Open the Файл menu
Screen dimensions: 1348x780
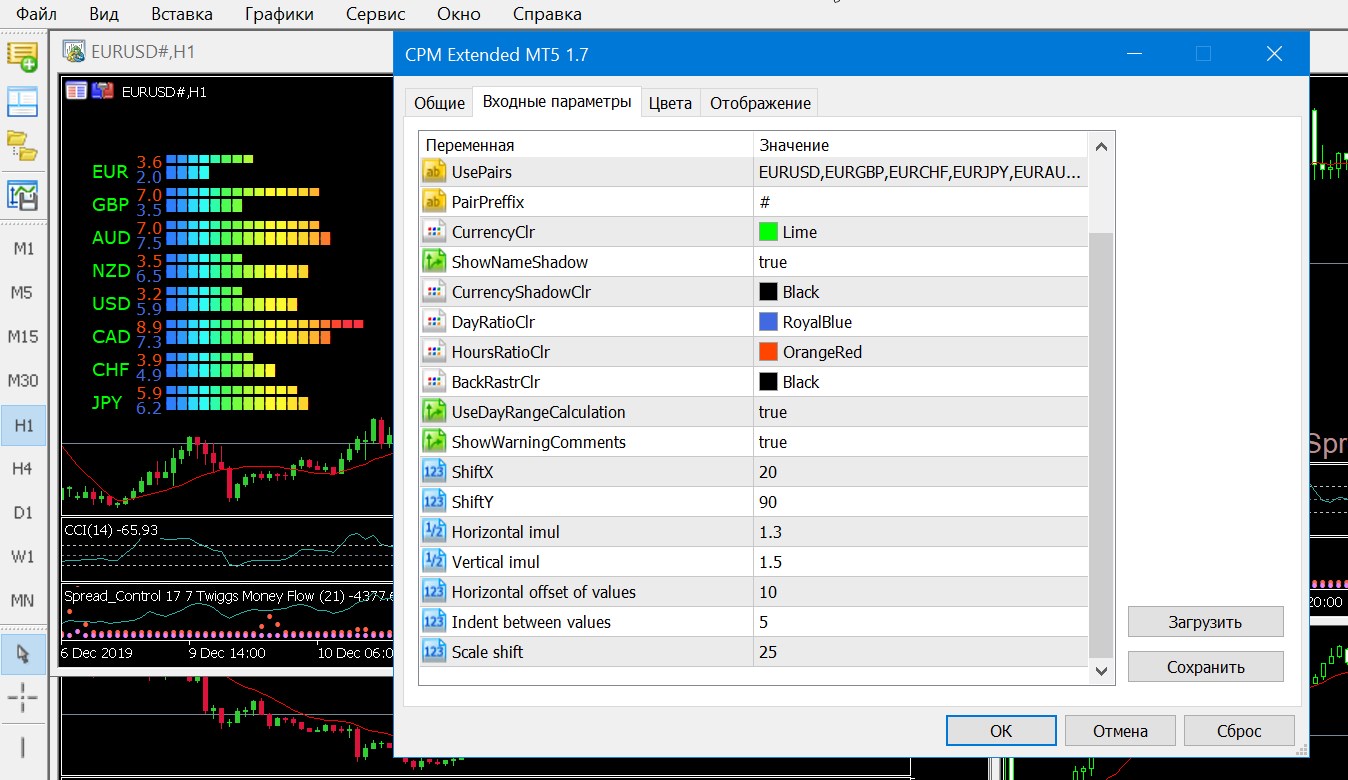pos(37,14)
